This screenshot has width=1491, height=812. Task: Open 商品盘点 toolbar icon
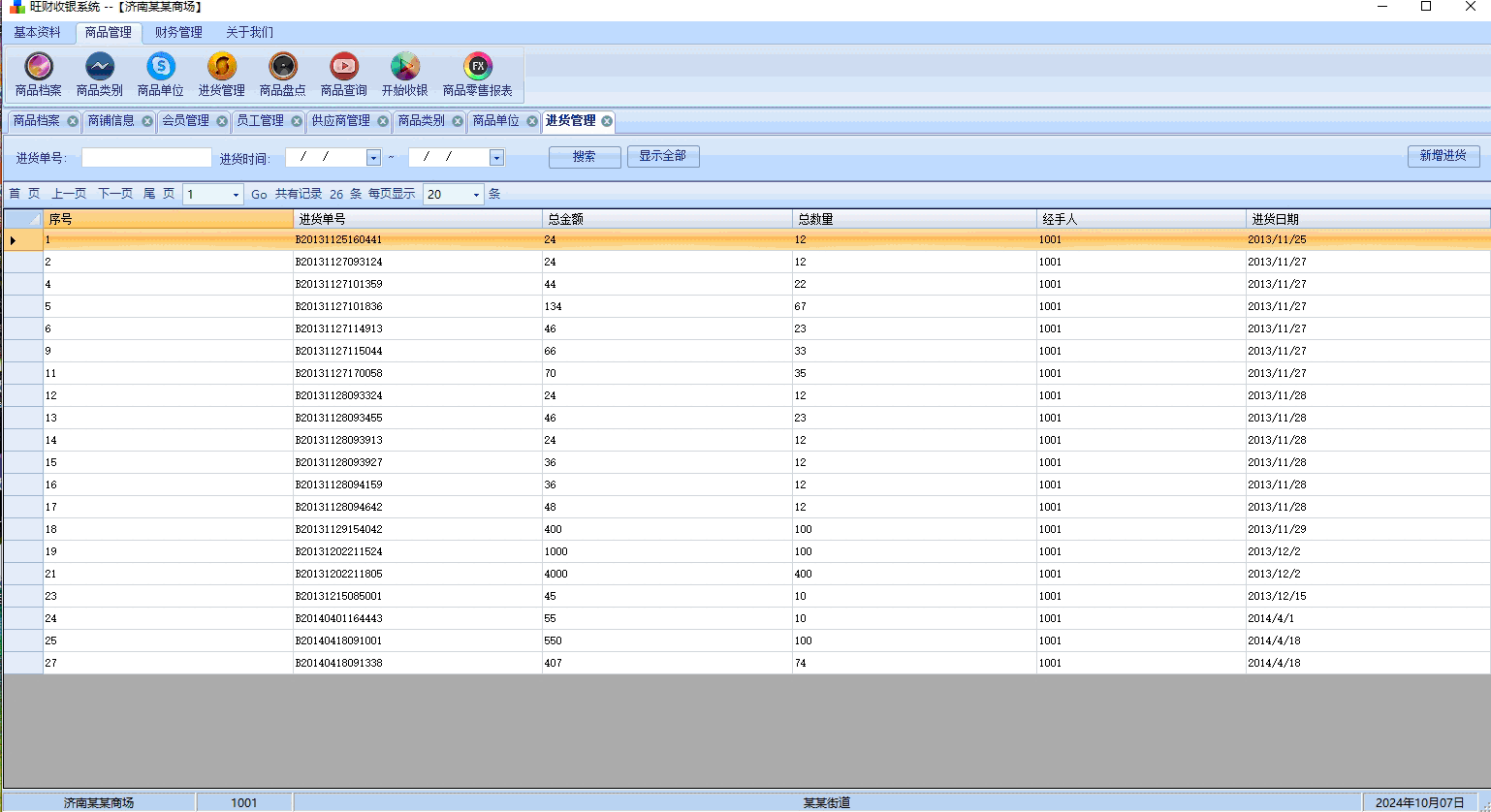pyautogui.click(x=283, y=75)
